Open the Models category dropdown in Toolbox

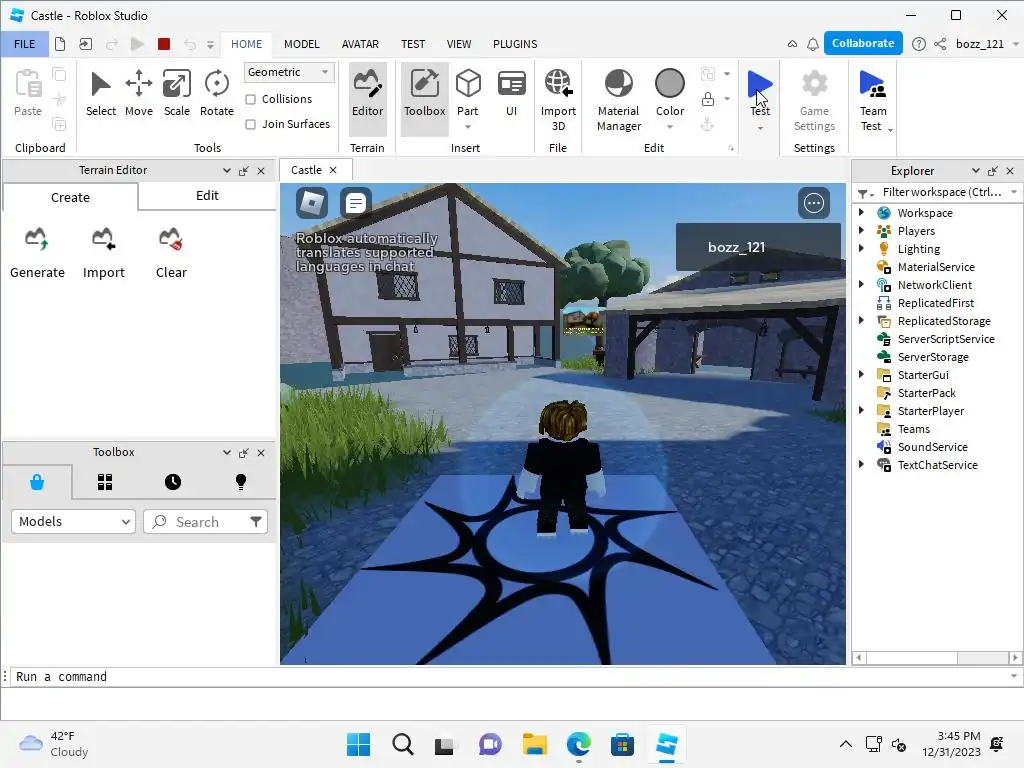[73, 522]
